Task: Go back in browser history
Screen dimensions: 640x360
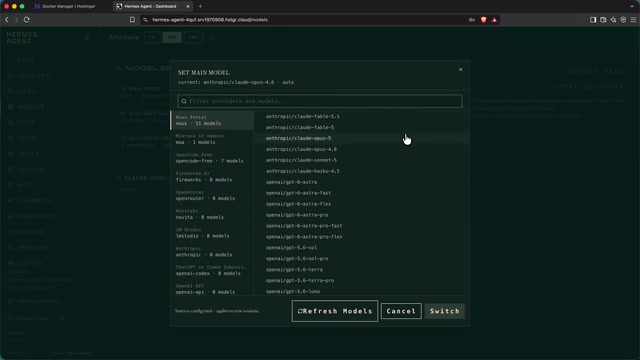Action: [x=7, y=20]
